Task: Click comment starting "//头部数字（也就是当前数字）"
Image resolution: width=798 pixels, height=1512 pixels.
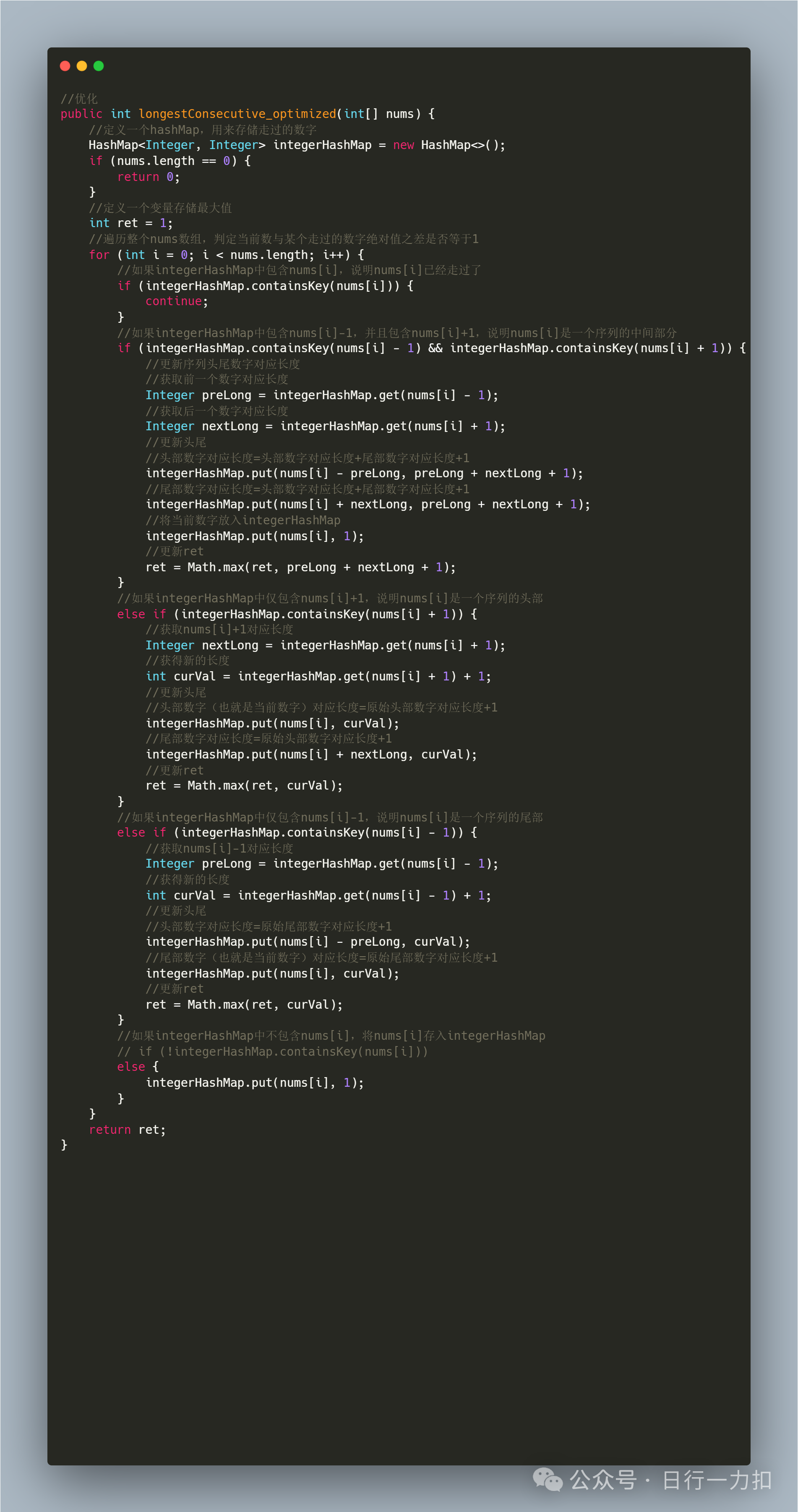Action: (321, 707)
